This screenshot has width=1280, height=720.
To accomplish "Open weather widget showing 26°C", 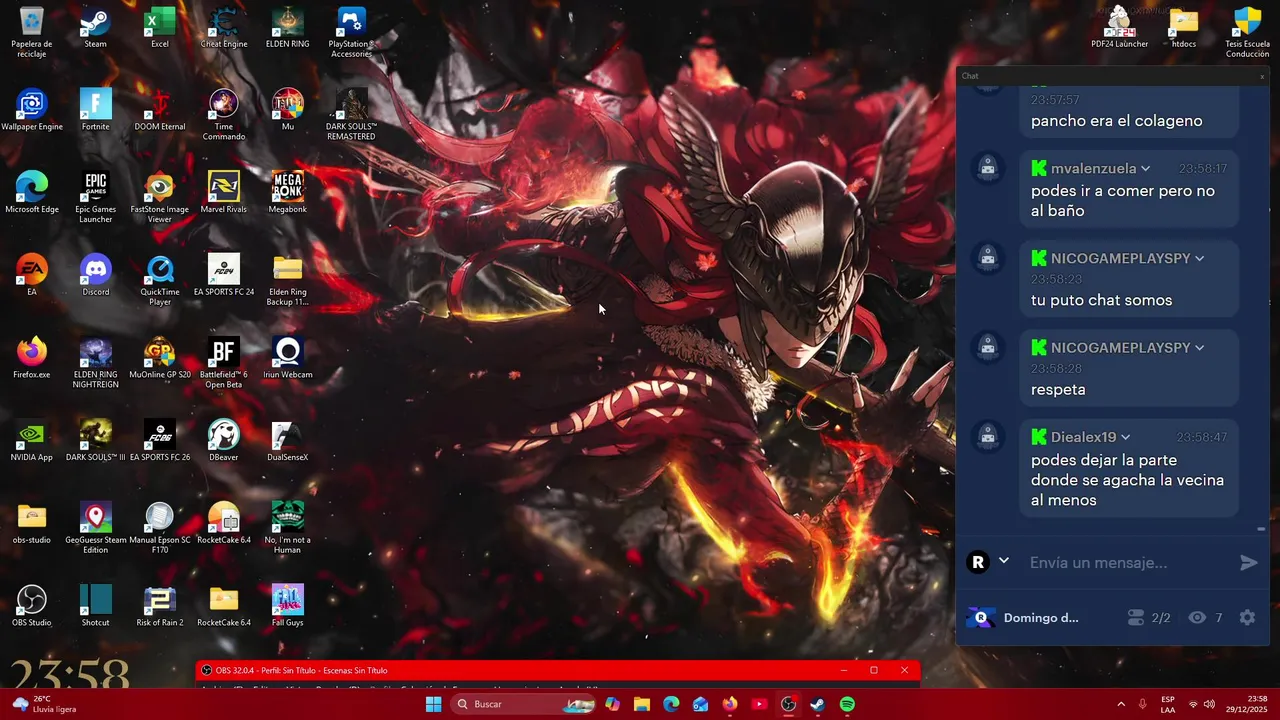I will (44, 704).
